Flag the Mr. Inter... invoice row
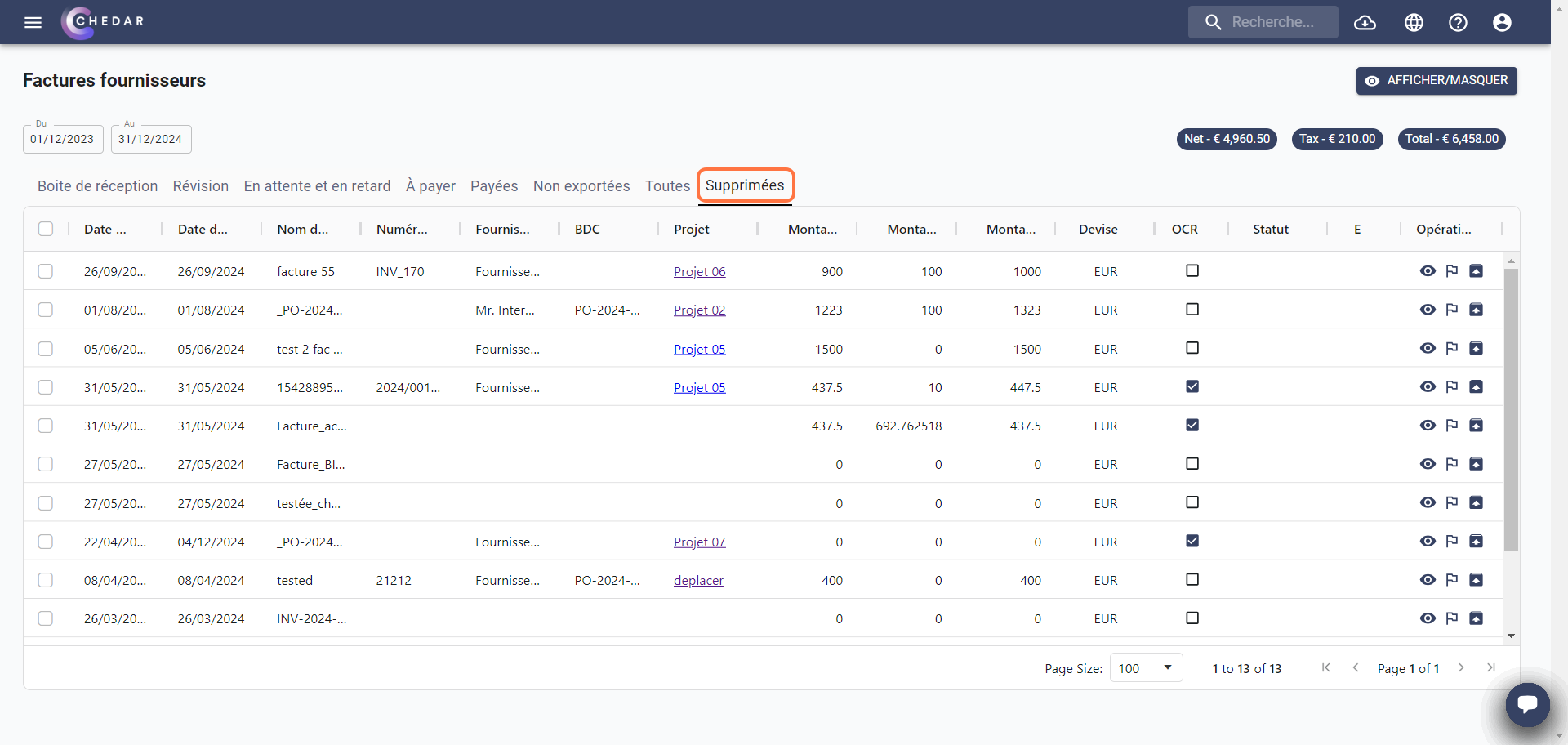Viewport: 1568px width, 745px height. [x=1452, y=310]
